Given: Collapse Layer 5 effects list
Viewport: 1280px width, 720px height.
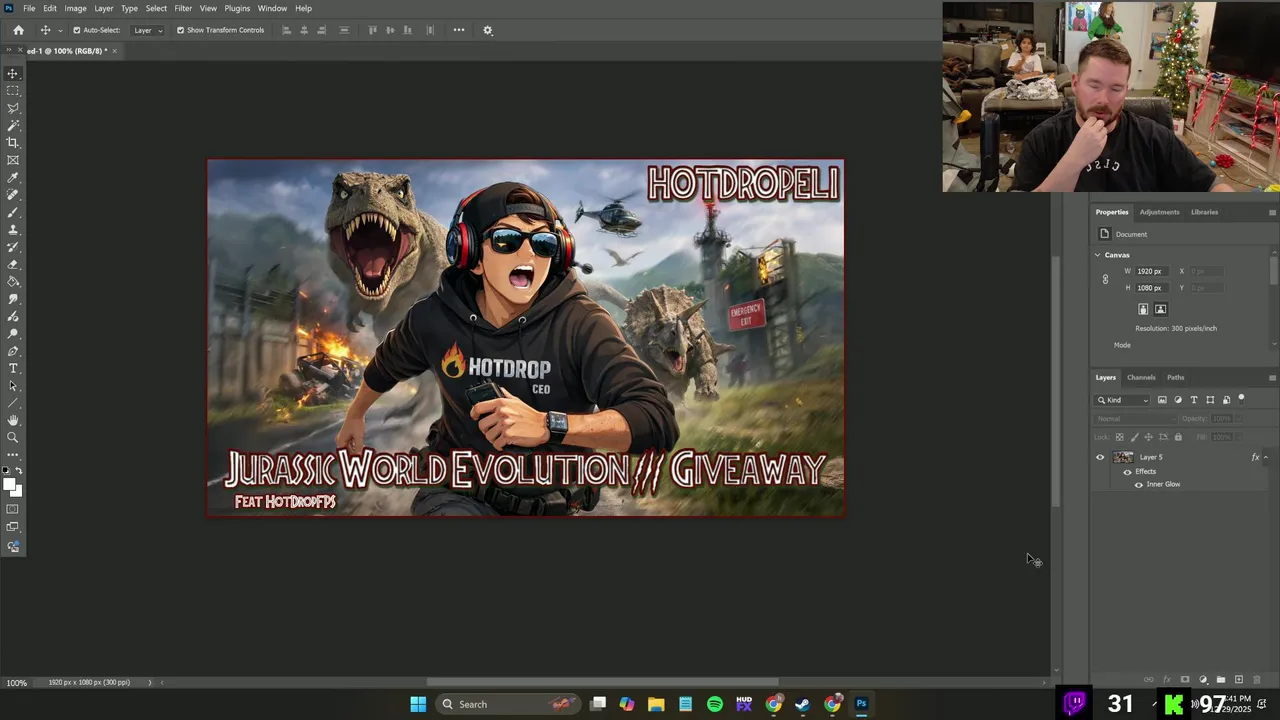Looking at the screenshot, I should (x=1265, y=457).
